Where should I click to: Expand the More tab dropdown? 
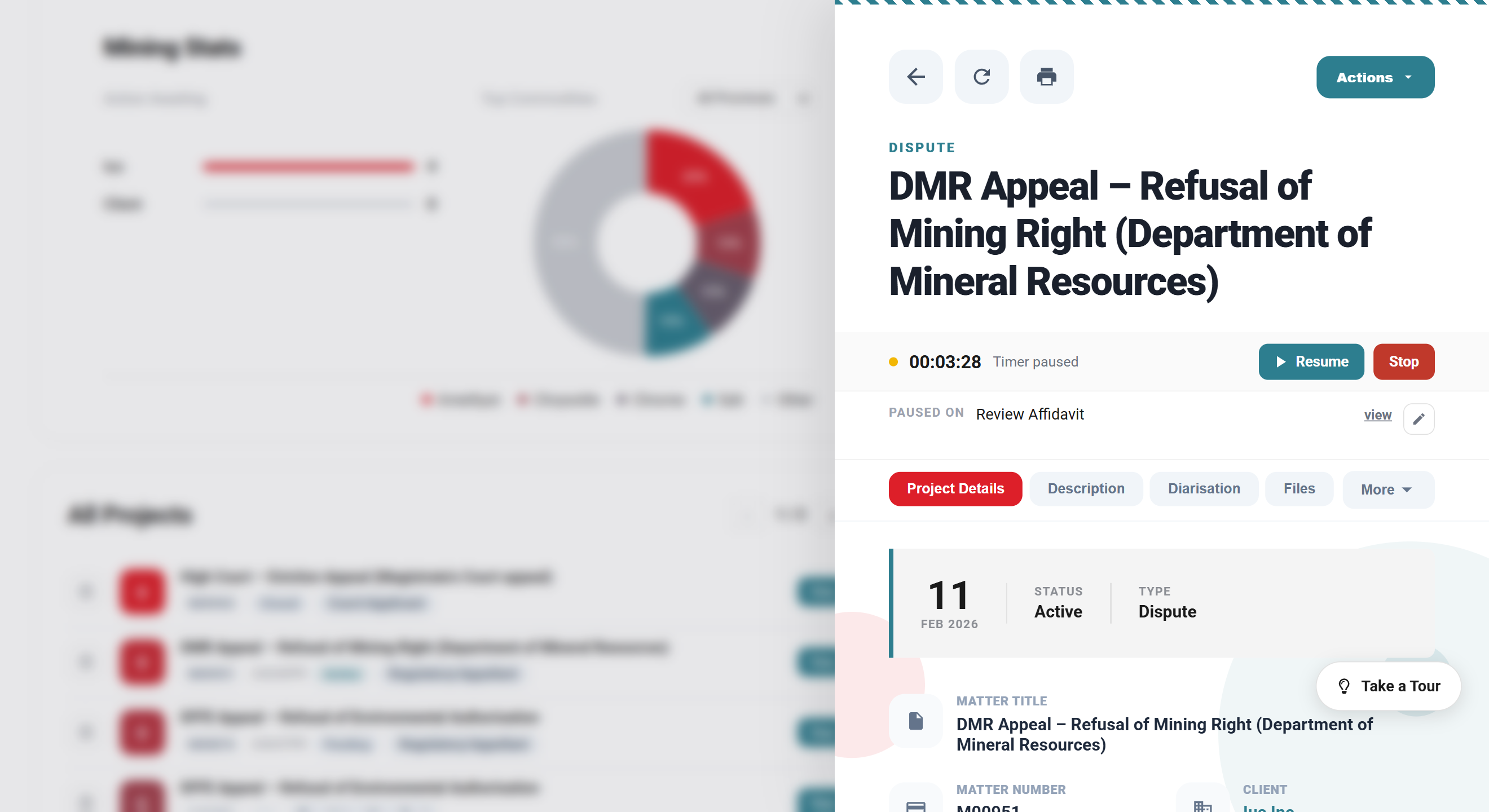coord(1388,490)
